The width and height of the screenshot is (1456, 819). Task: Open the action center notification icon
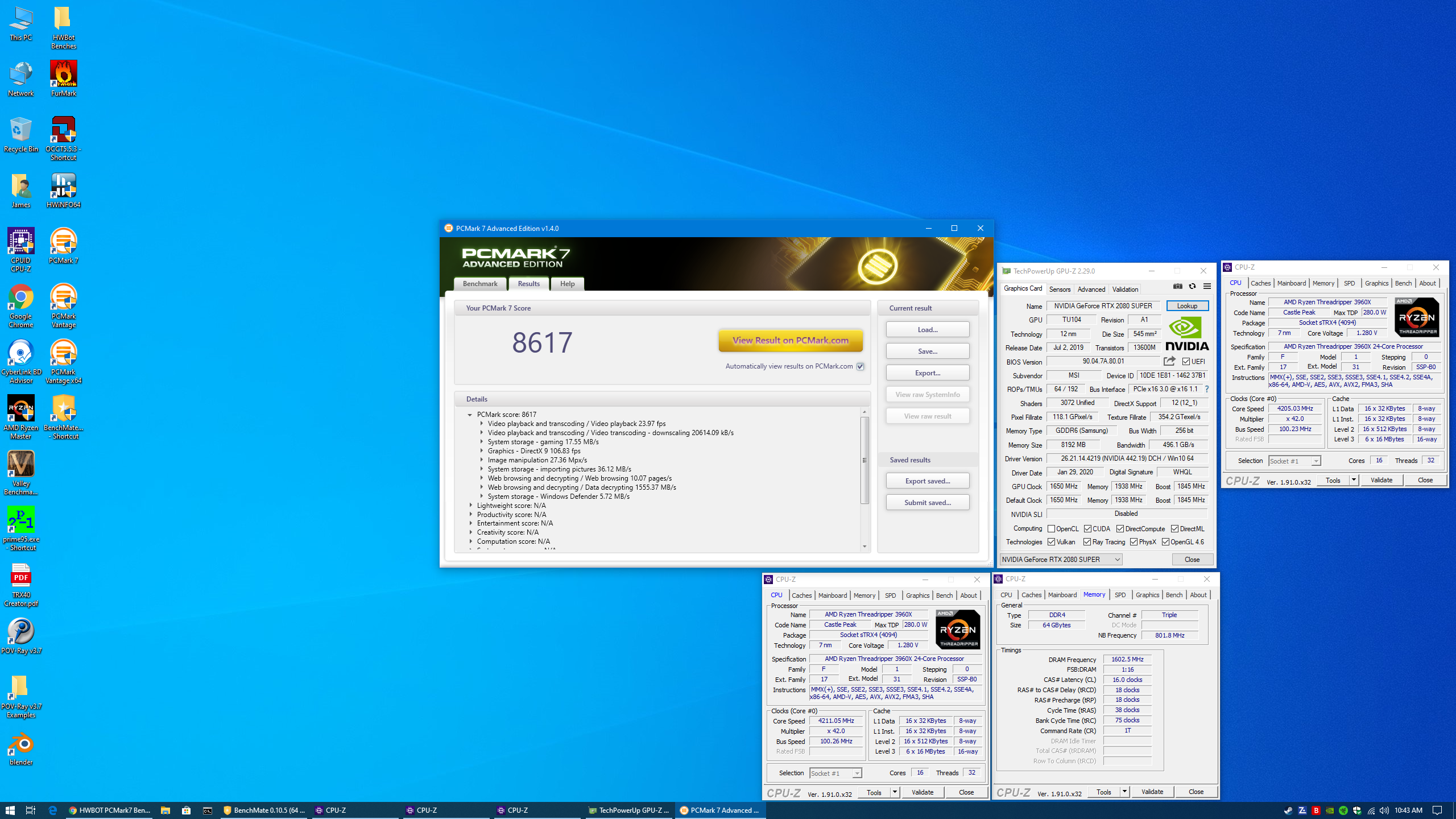[1437, 810]
